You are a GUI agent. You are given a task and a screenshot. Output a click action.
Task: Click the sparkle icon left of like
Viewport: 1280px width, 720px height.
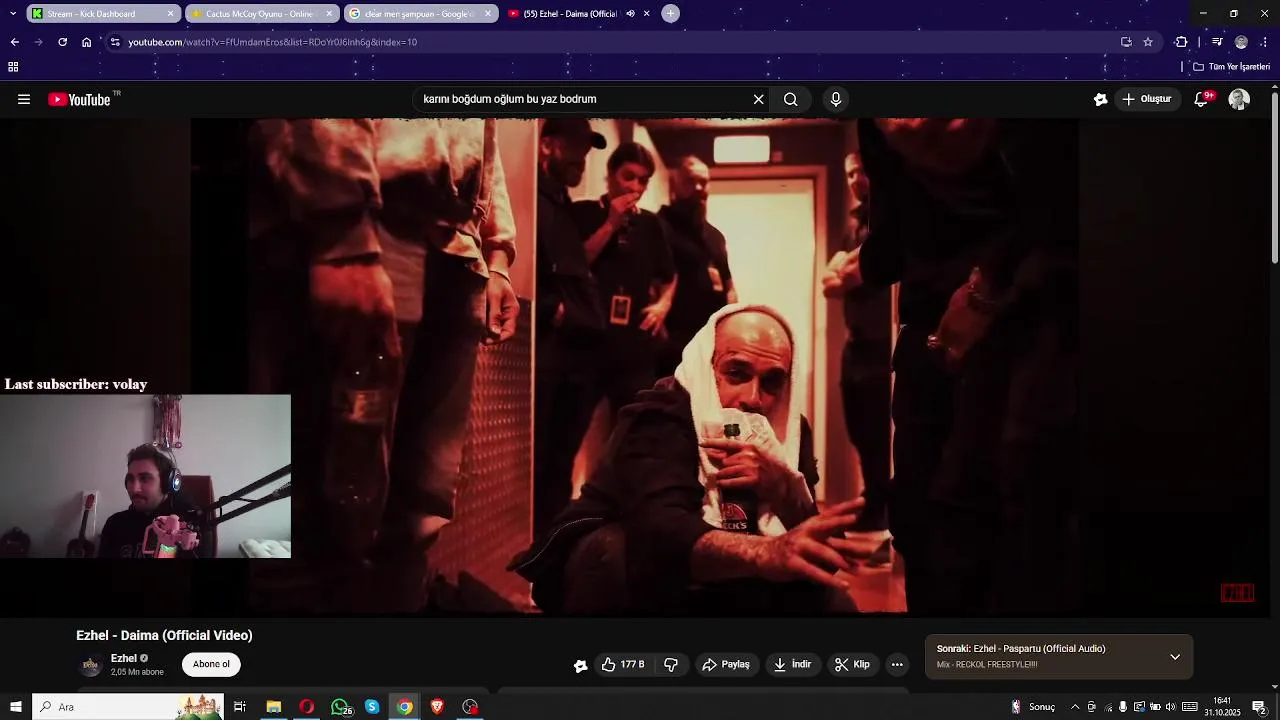pyautogui.click(x=580, y=665)
